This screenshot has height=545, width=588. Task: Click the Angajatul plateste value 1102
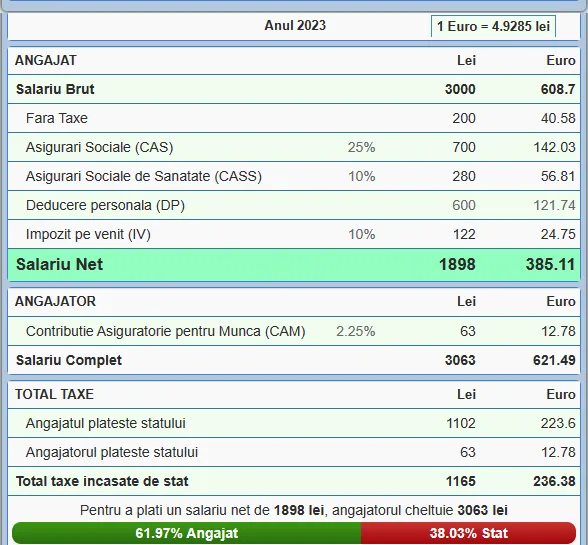461,423
